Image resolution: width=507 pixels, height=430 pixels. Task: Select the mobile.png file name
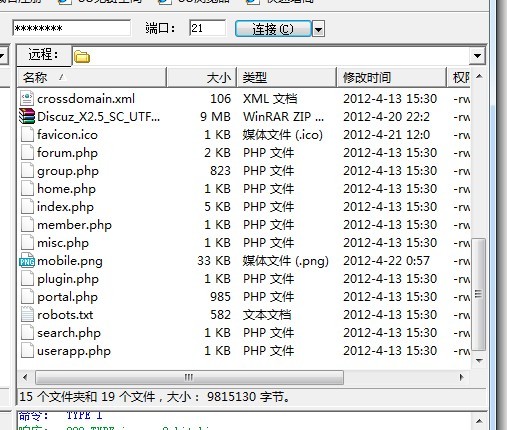click(70, 261)
